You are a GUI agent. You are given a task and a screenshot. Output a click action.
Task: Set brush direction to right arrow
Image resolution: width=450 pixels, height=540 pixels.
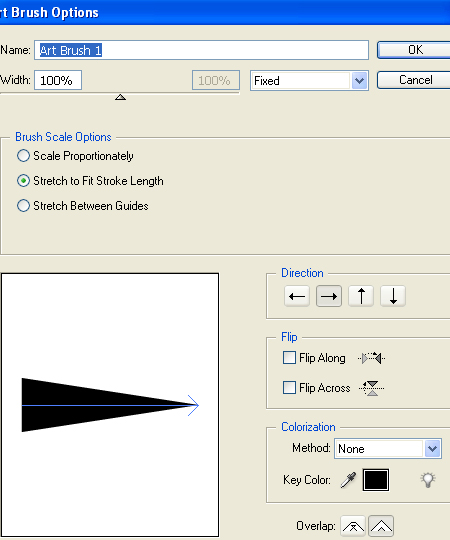329,296
